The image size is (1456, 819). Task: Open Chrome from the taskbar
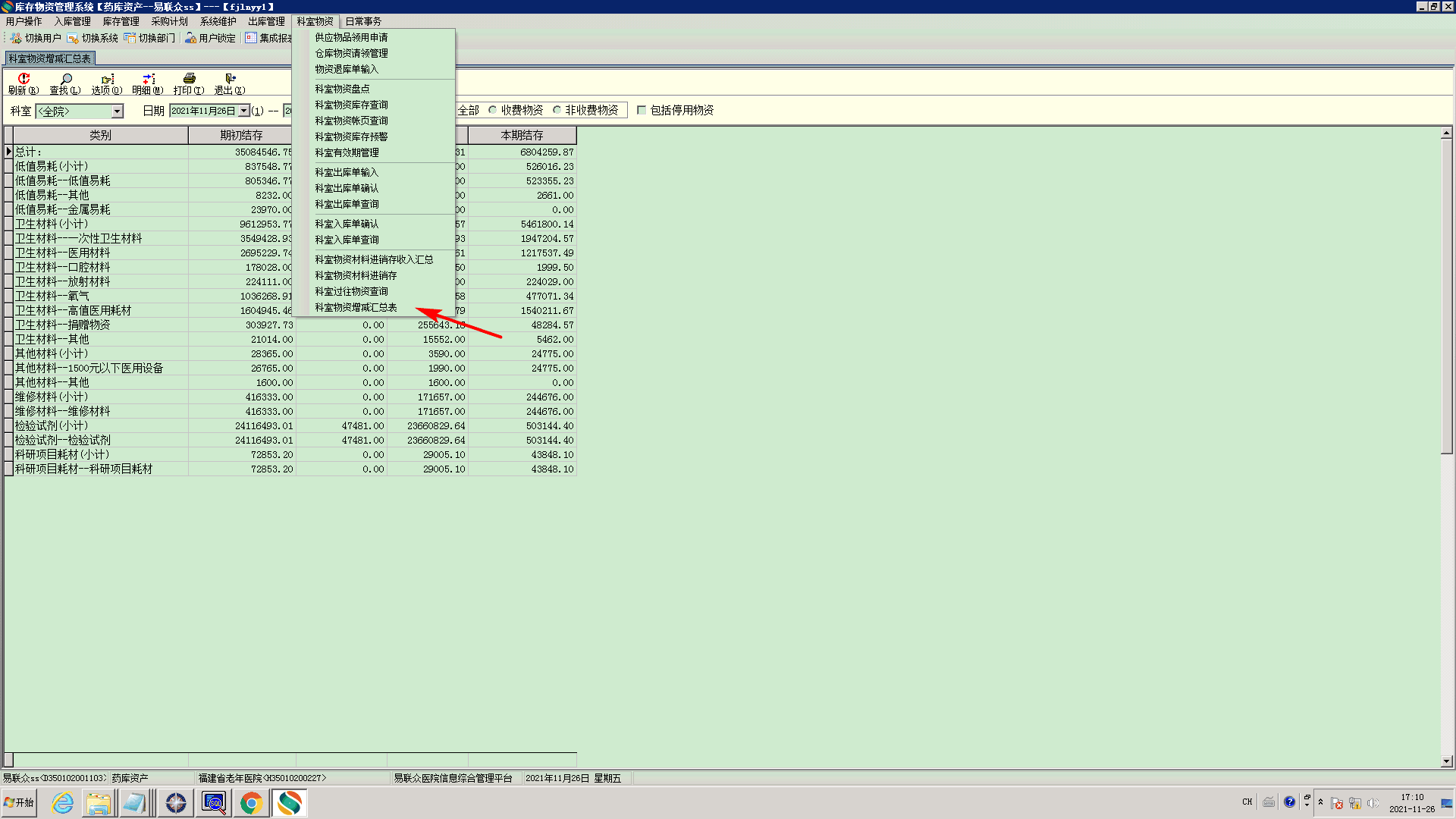(x=251, y=802)
